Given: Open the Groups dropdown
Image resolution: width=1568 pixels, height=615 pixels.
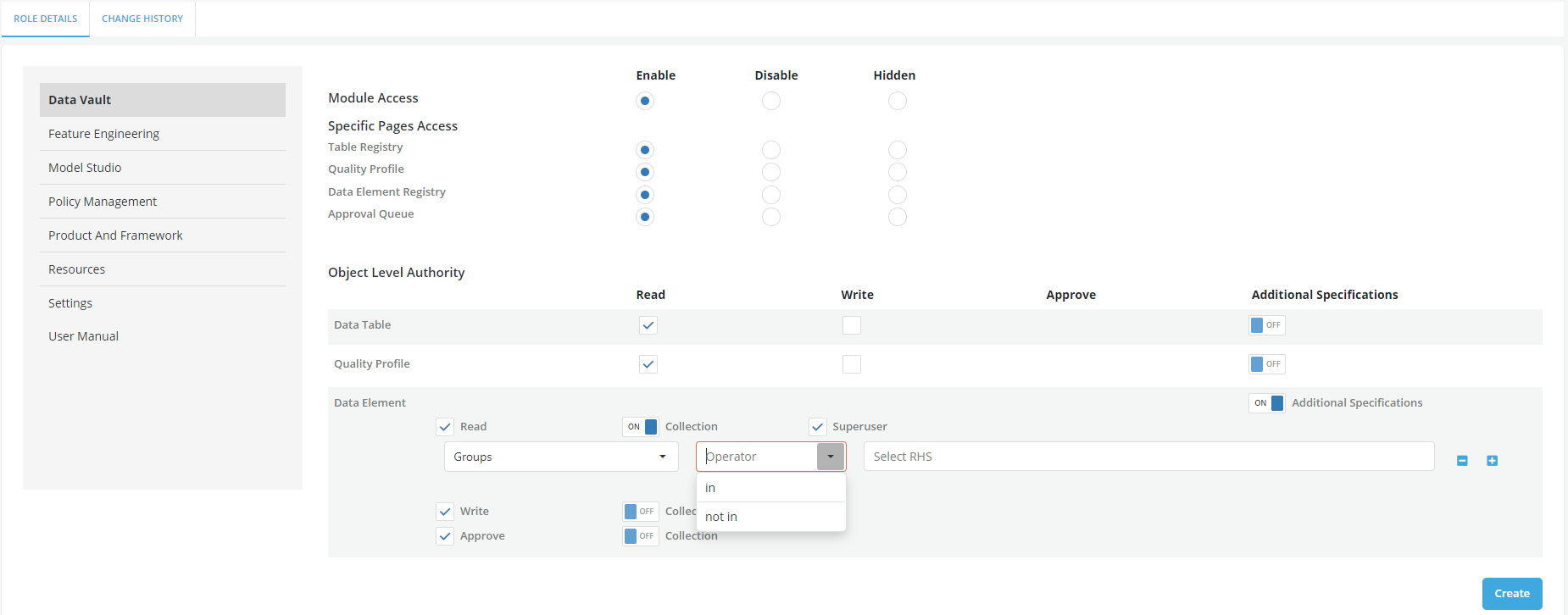Looking at the screenshot, I should [560, 457].
